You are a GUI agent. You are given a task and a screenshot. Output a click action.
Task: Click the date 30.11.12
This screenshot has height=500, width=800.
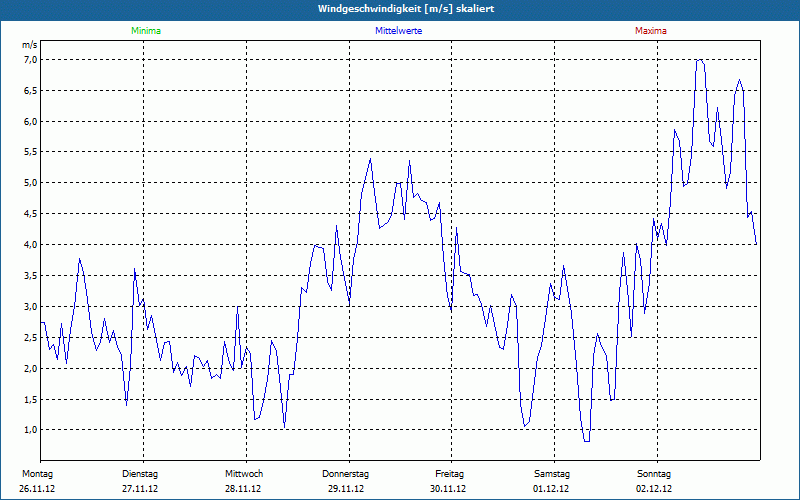point(448,489)
